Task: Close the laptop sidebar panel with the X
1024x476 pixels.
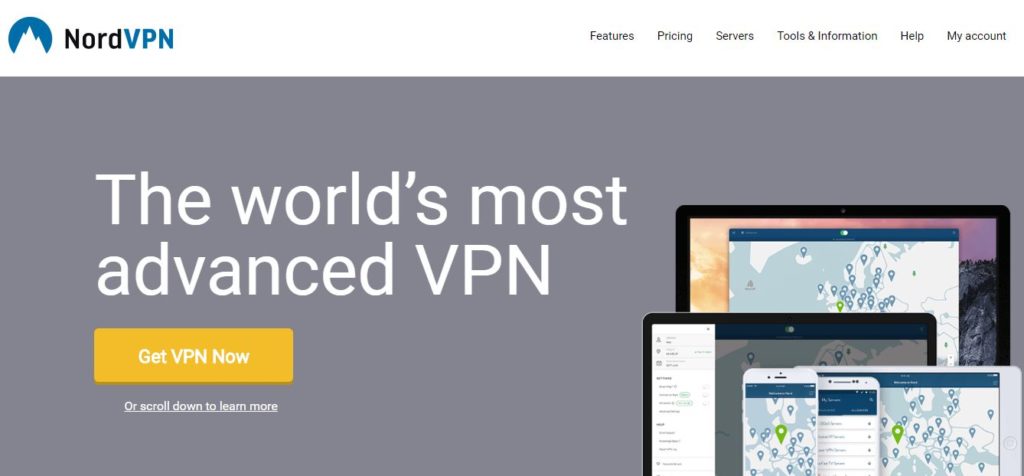Action: click(708, 330)
